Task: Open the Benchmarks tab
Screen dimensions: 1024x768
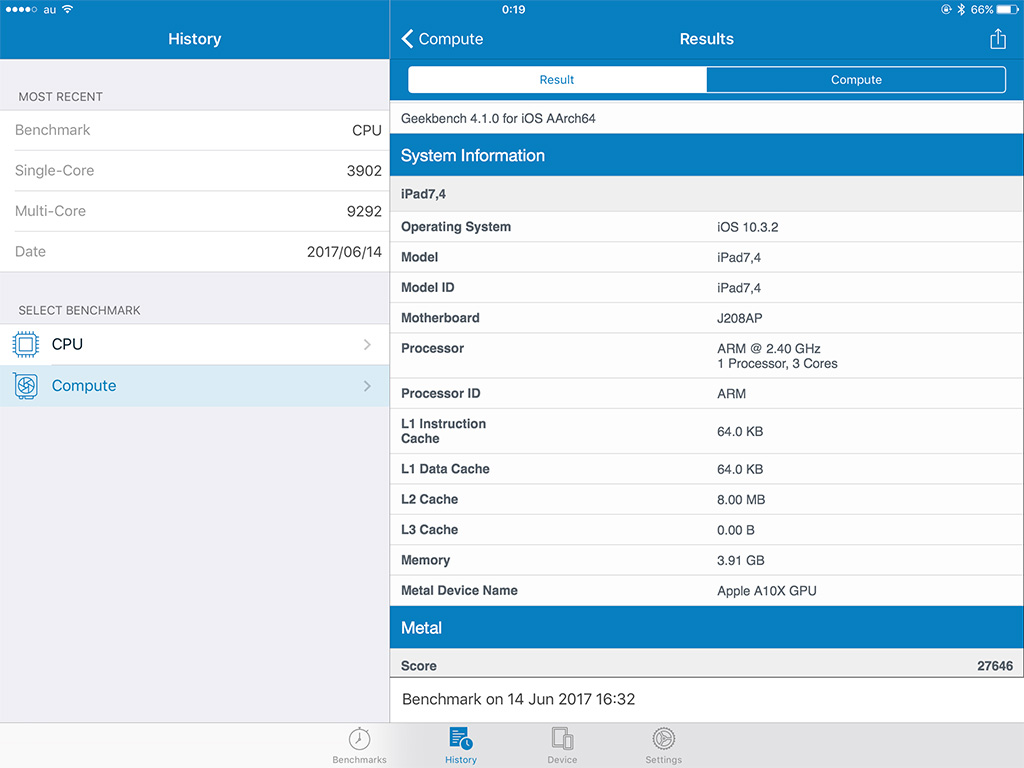Action: point(359,746)
